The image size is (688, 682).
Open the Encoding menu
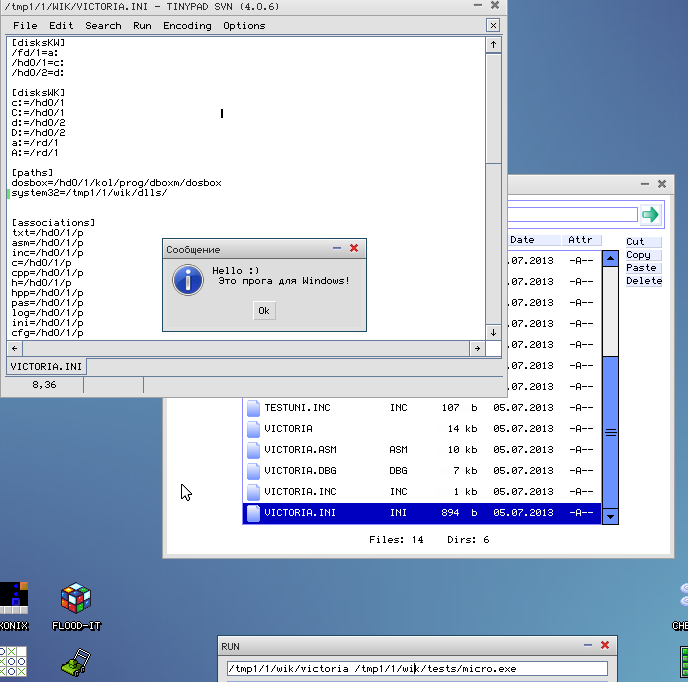(x=187, y=26)
